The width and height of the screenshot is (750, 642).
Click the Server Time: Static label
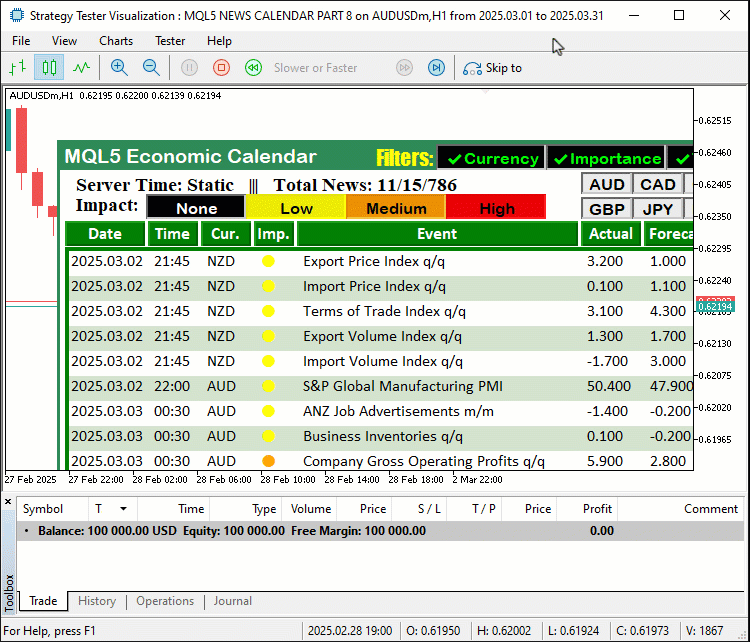(x=155, y=185)
